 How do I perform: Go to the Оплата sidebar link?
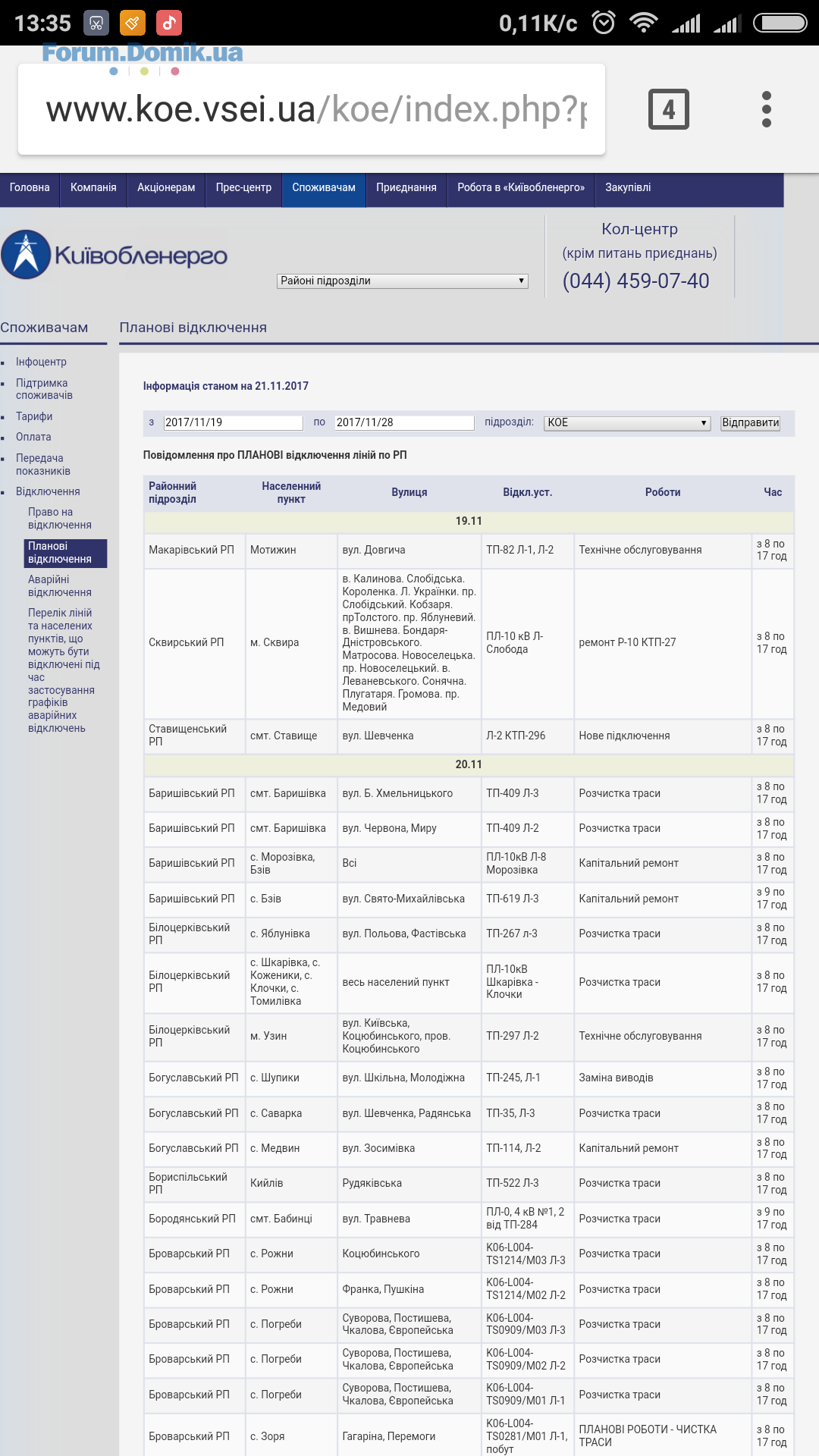[33, 437]
